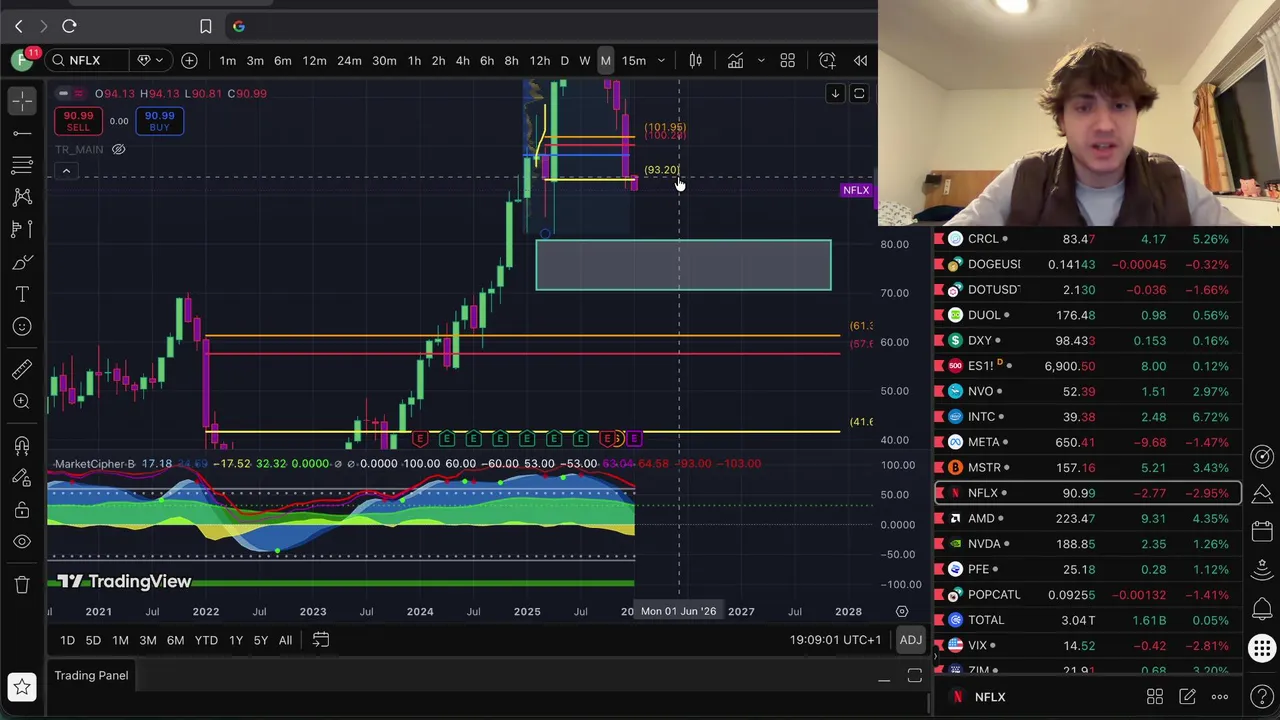This screenshot has width=1280, height=720.
Task: Open the candlestick chart style selector
Action: (695, 61)
